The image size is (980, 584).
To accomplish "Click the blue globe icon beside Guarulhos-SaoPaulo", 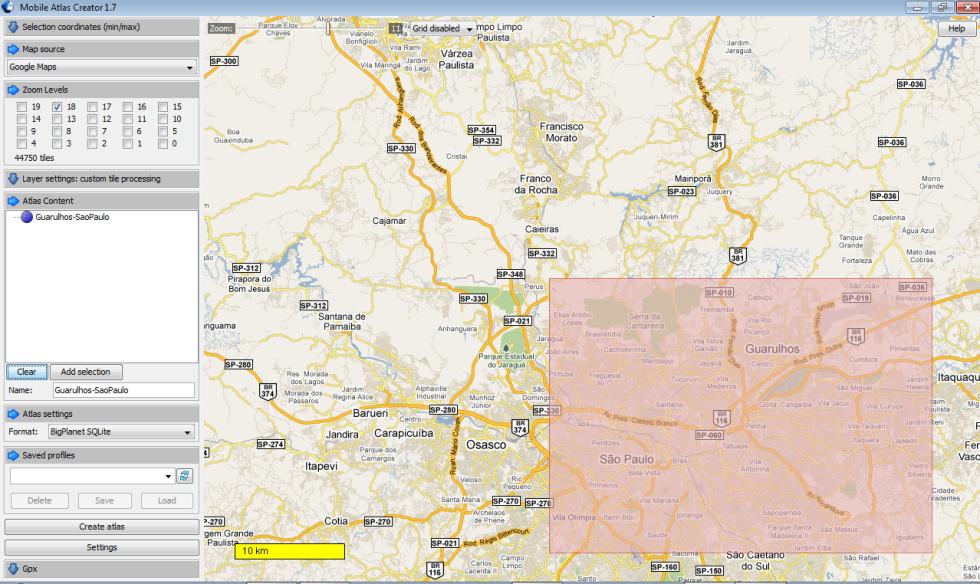I will tap(26, 217).
